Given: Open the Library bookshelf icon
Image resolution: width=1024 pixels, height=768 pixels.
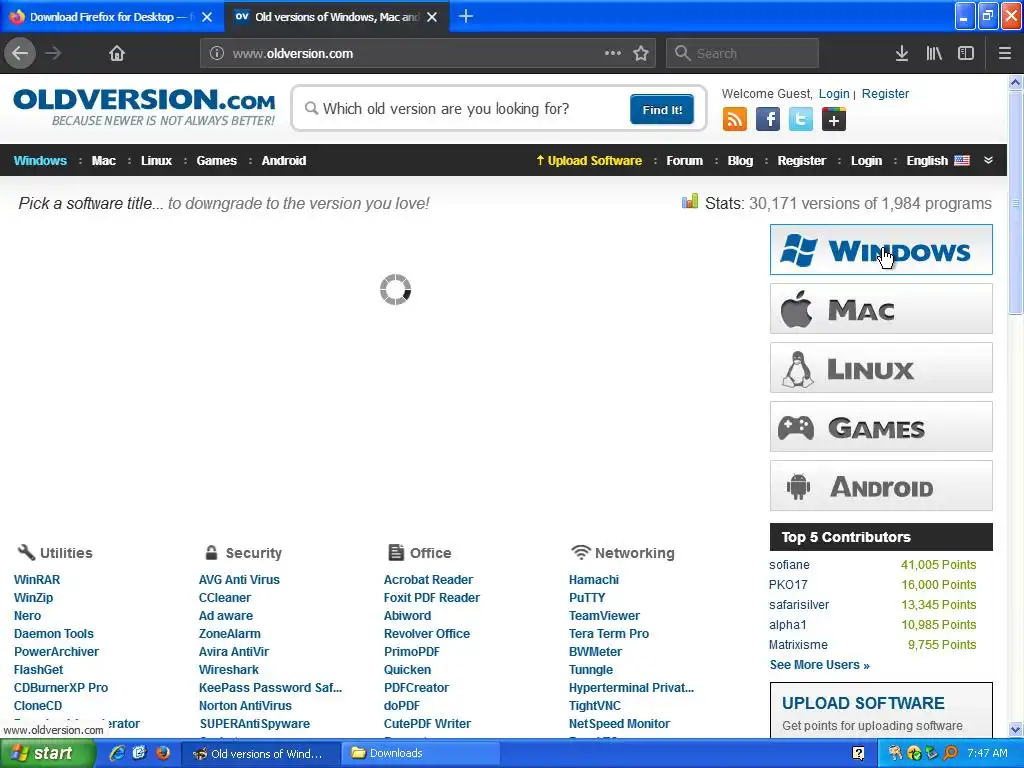Looking at the screenshot, I should point(934,53).
